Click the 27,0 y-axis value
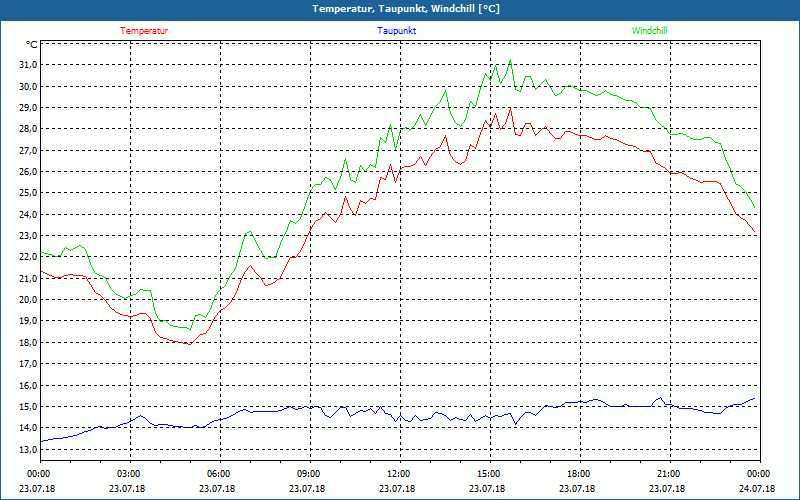This screenshot has width=800, height=500. point(28,151)
